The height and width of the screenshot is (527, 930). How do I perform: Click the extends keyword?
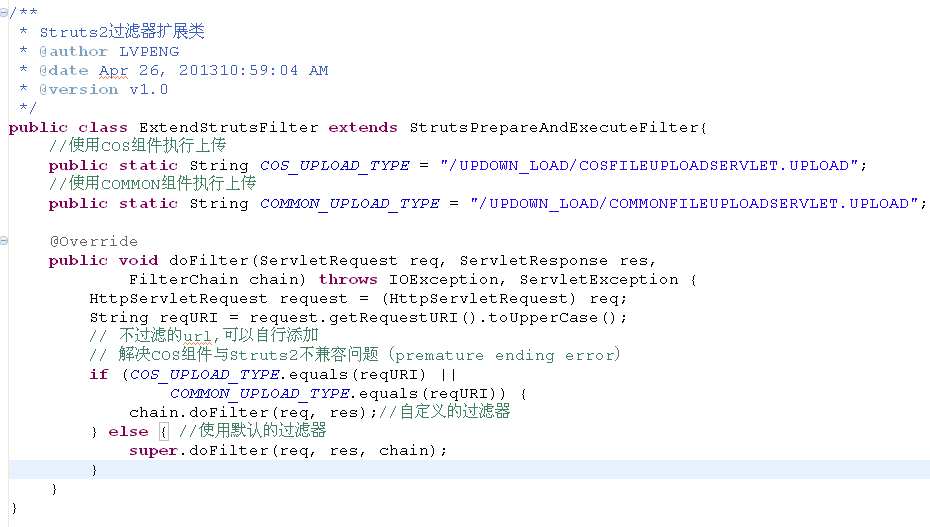(363, 127)
